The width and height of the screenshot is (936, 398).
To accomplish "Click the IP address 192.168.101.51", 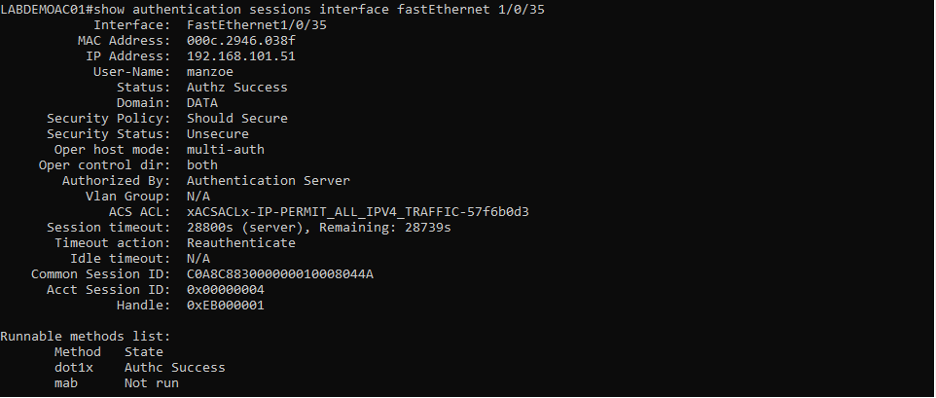I will [x=241, y=56].
